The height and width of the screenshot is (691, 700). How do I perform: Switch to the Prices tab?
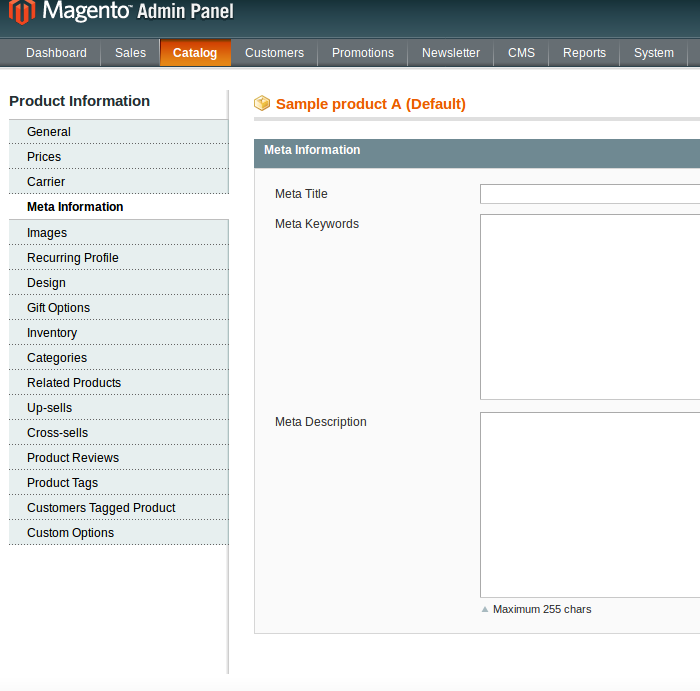tap(44, 157)
